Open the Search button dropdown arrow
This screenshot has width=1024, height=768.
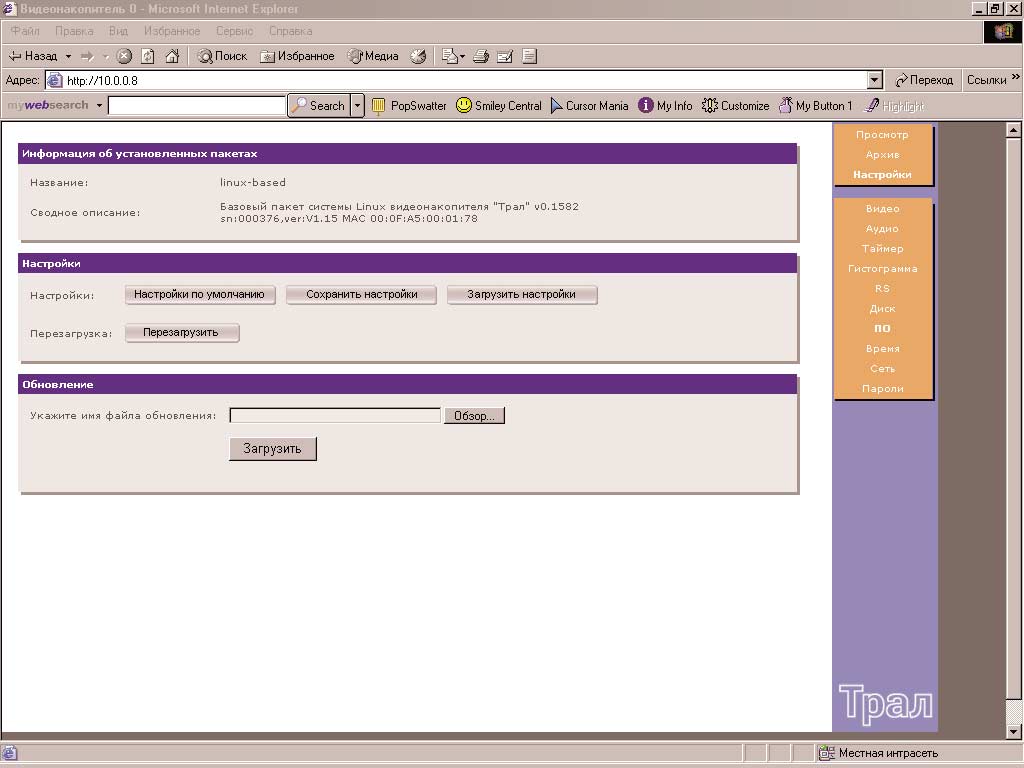pos(357,105)
